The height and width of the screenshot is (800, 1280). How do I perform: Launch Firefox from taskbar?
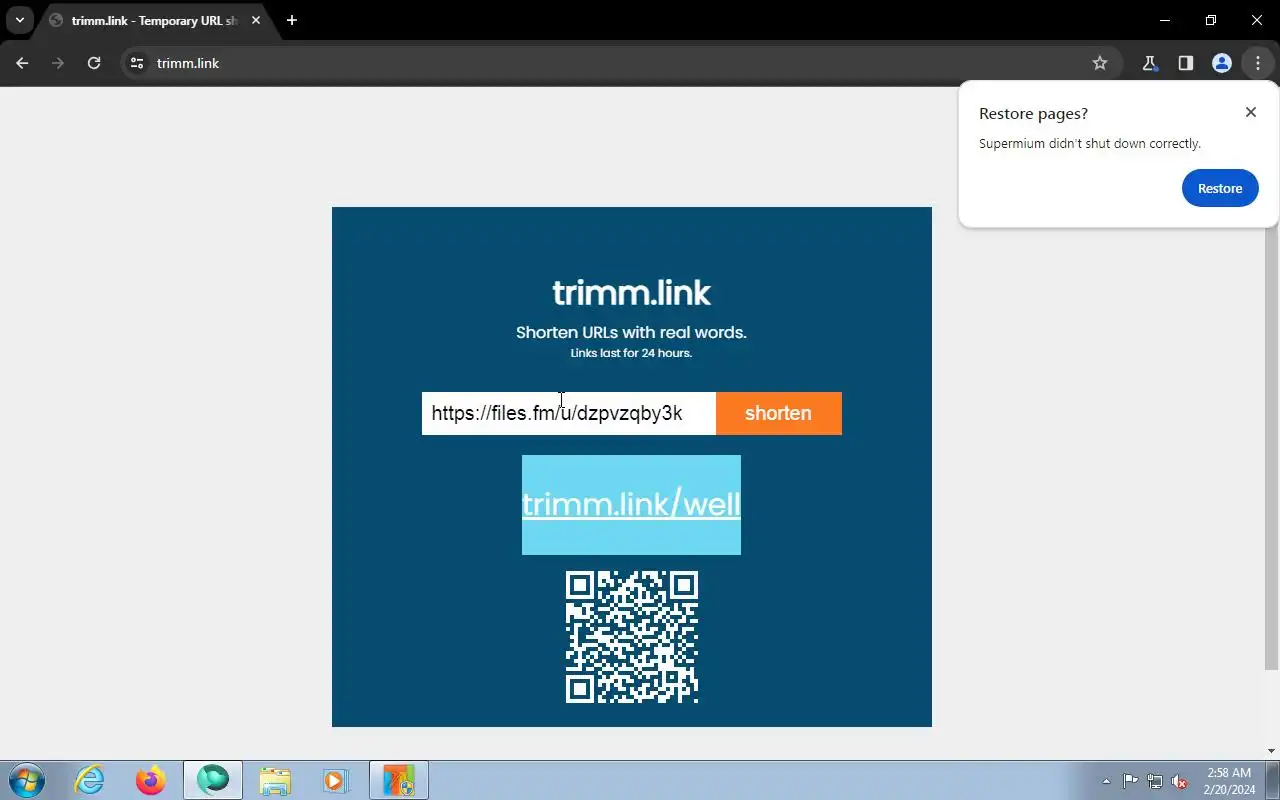click(151, 780)
